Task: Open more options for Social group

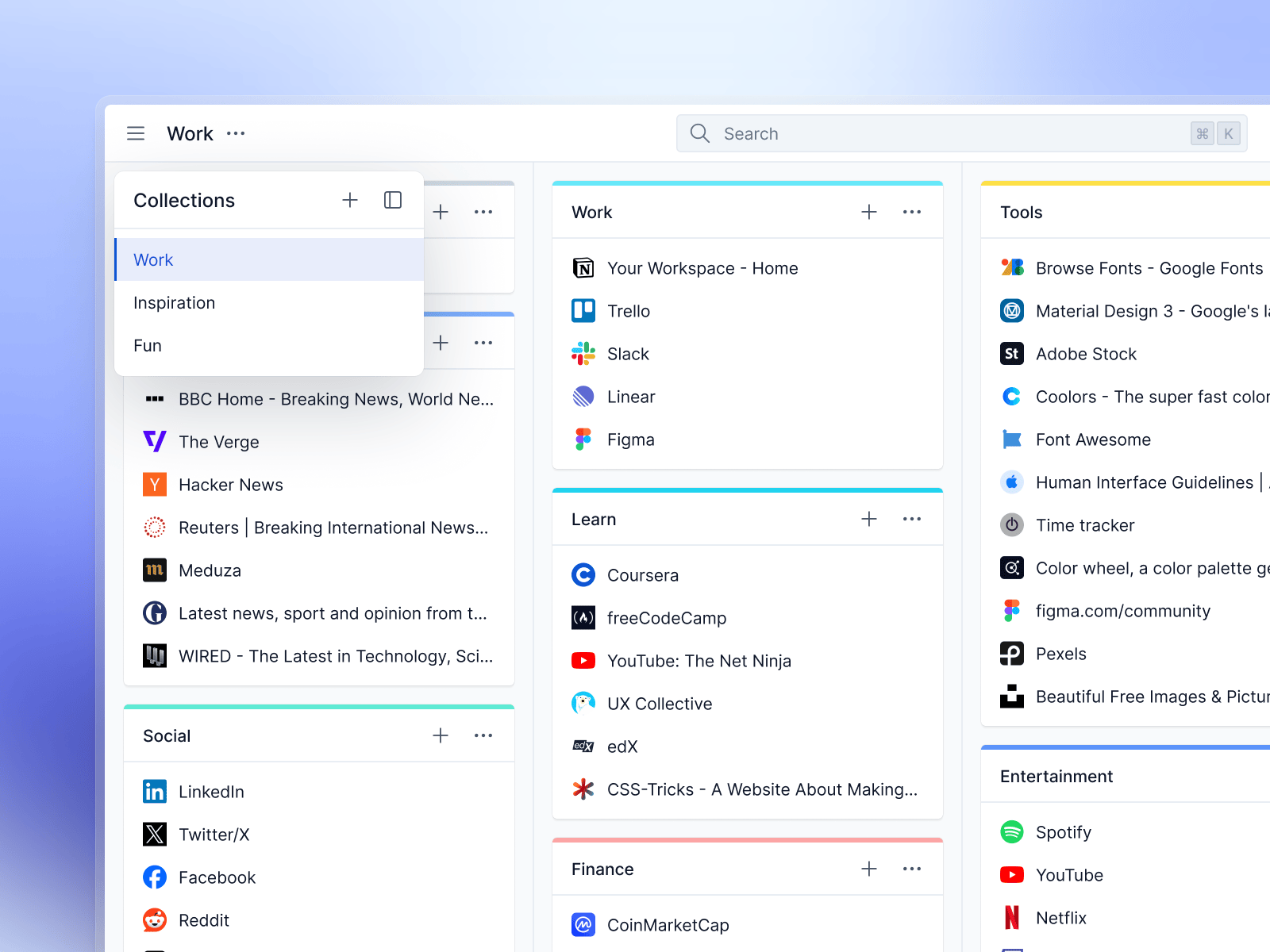Action: (x=483, y=735)
